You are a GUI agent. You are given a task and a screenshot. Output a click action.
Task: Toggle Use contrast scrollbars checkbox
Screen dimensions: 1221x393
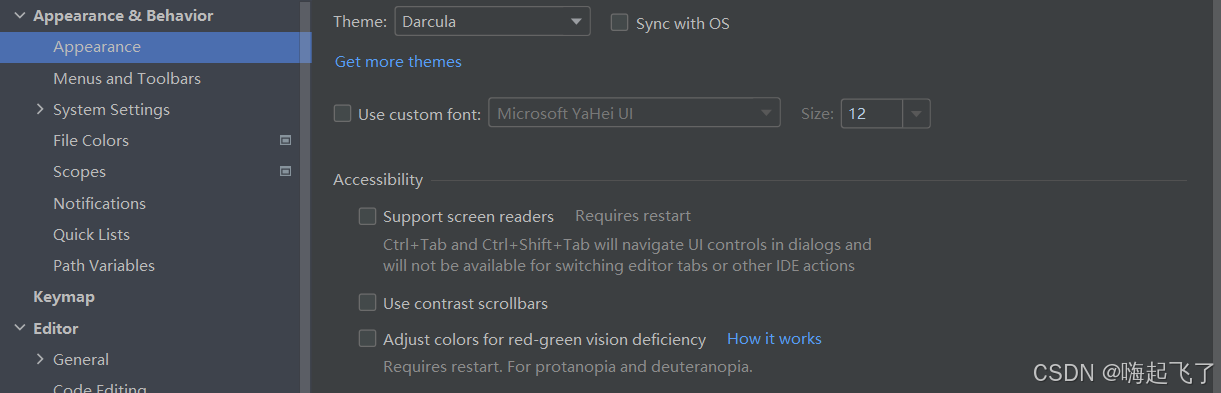368,303
